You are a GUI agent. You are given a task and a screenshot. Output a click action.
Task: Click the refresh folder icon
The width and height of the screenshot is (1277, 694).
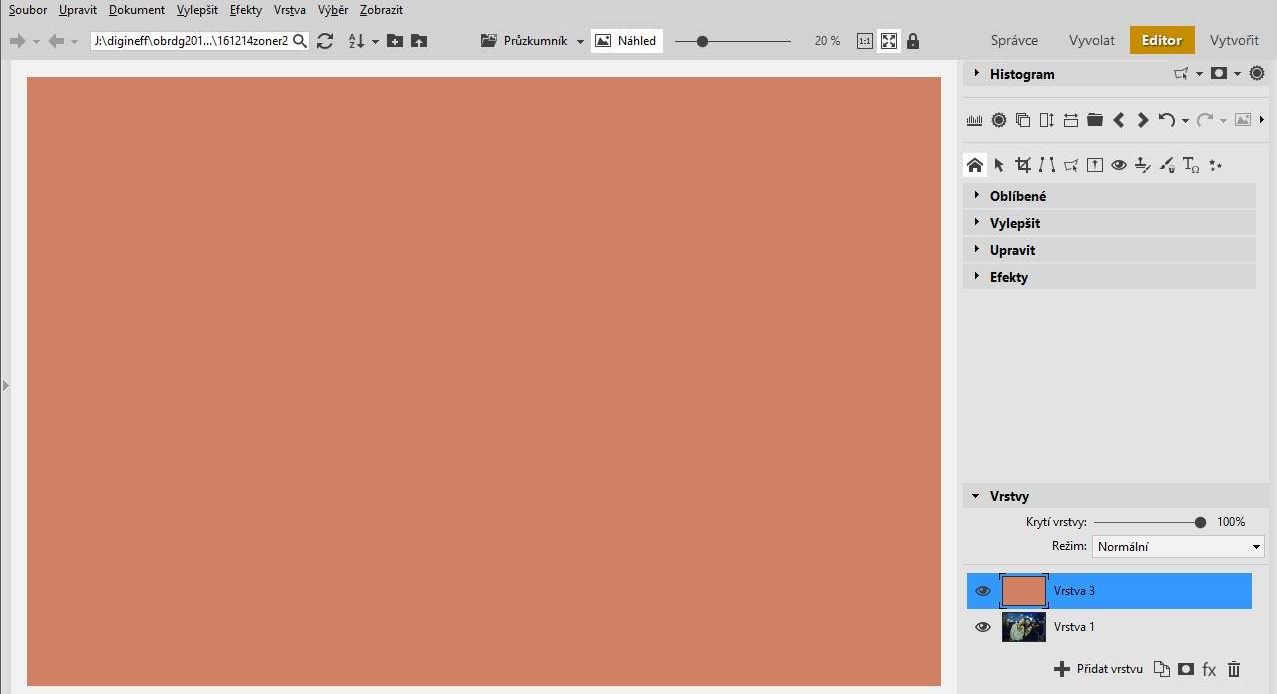(x=325, y=41)
